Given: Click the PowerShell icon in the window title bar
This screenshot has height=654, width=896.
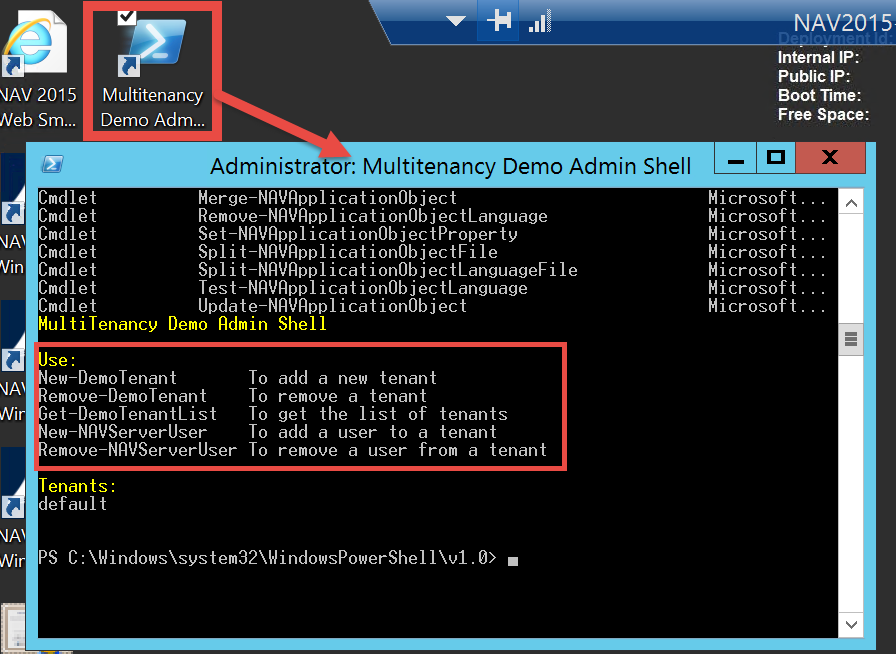Looking at the screenshot, I should [x=53, y=164].
